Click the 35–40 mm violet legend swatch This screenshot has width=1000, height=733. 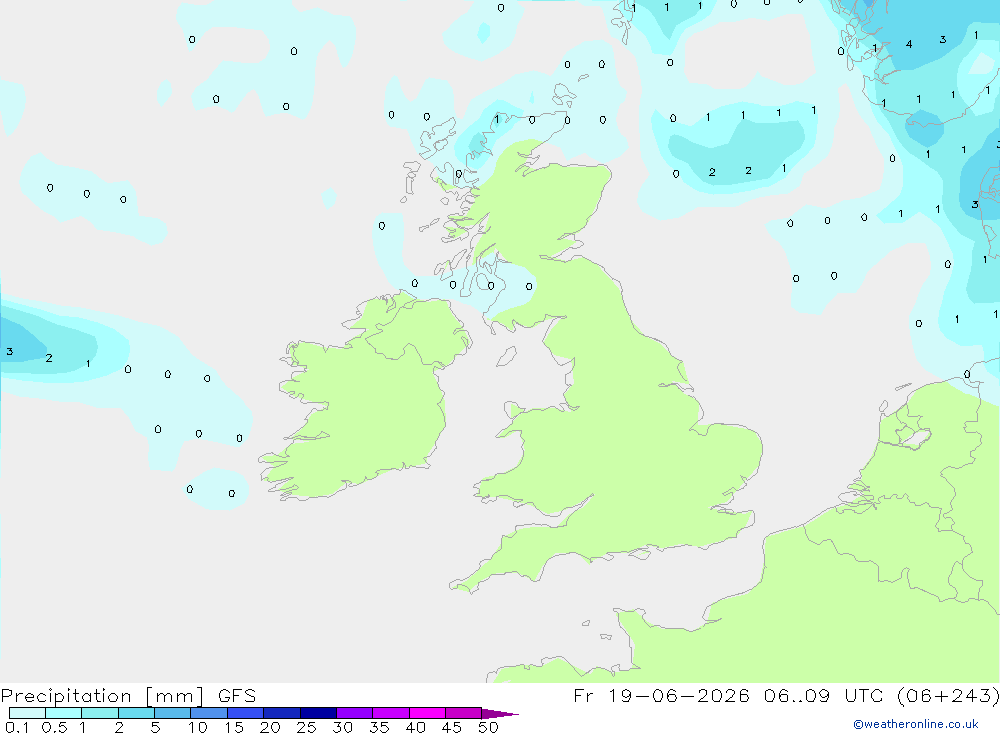(x=390, y=713)
